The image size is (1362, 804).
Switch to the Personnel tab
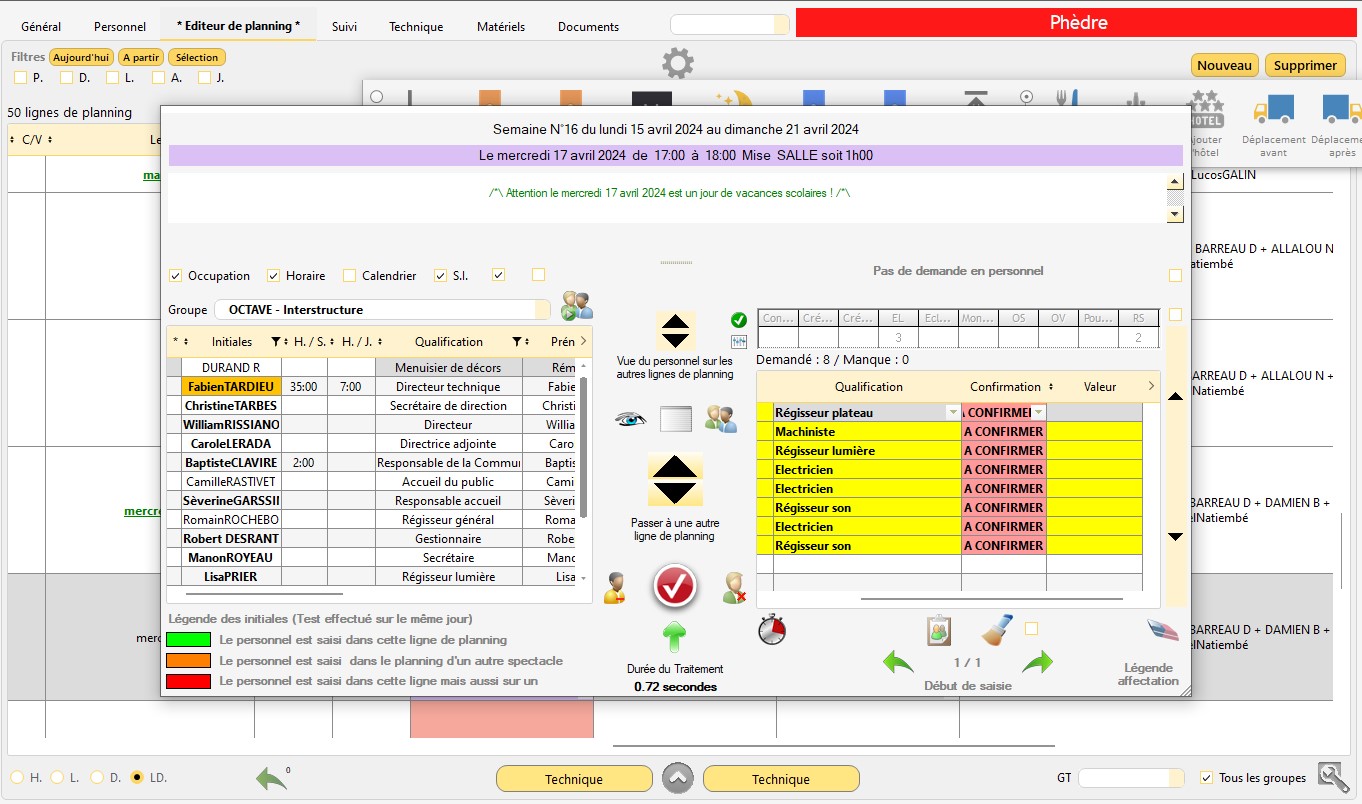click(120, 27)
